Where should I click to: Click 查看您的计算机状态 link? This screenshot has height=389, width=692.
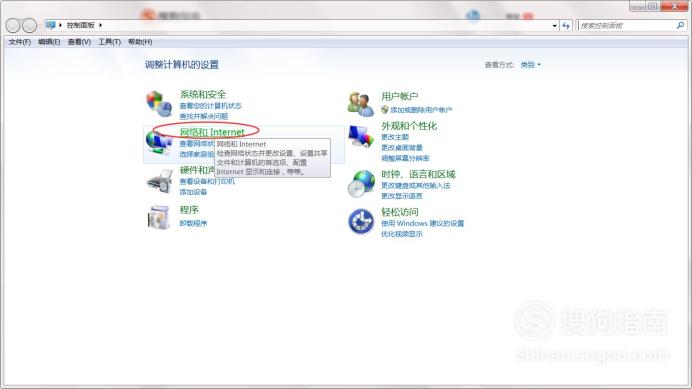pos(211,106)
